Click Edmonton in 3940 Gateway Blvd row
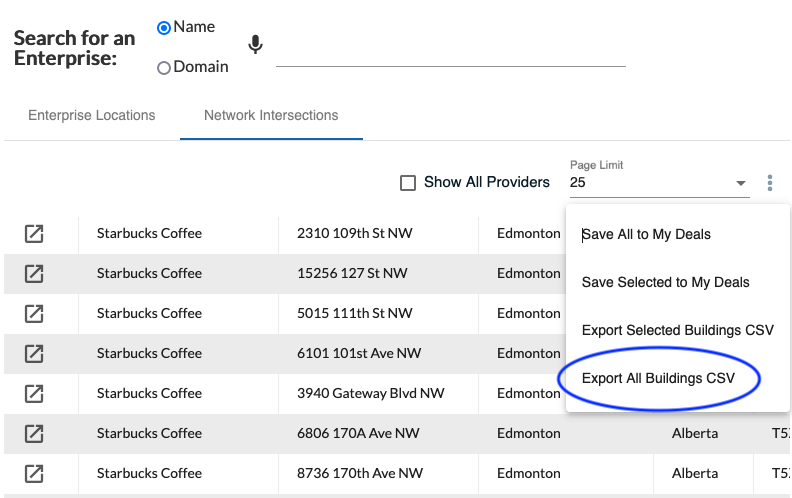The width and height of the screenshot is (792, 498). coord(529,393)
